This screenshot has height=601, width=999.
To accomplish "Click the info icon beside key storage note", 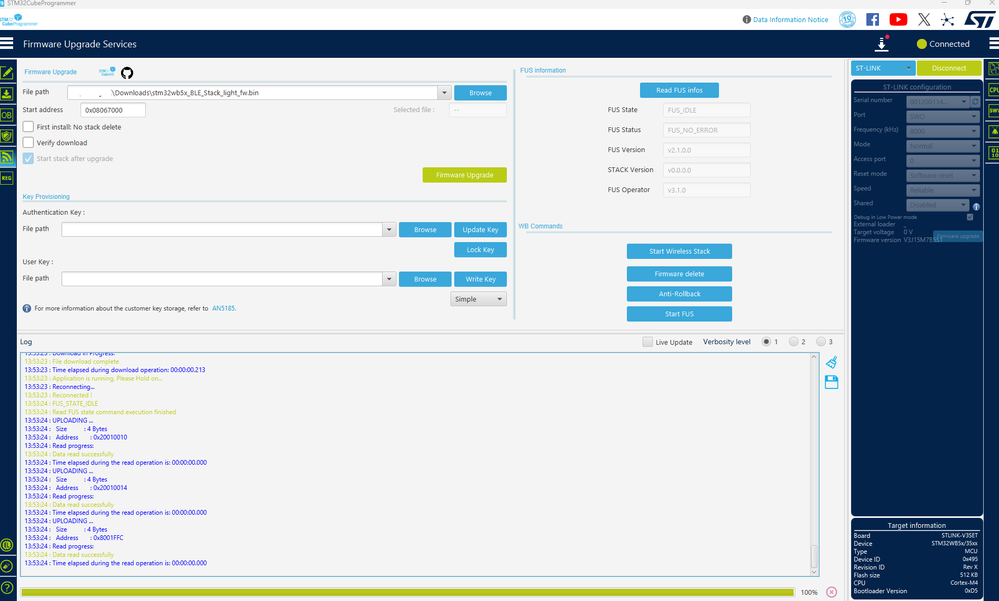I will point(27,308).
